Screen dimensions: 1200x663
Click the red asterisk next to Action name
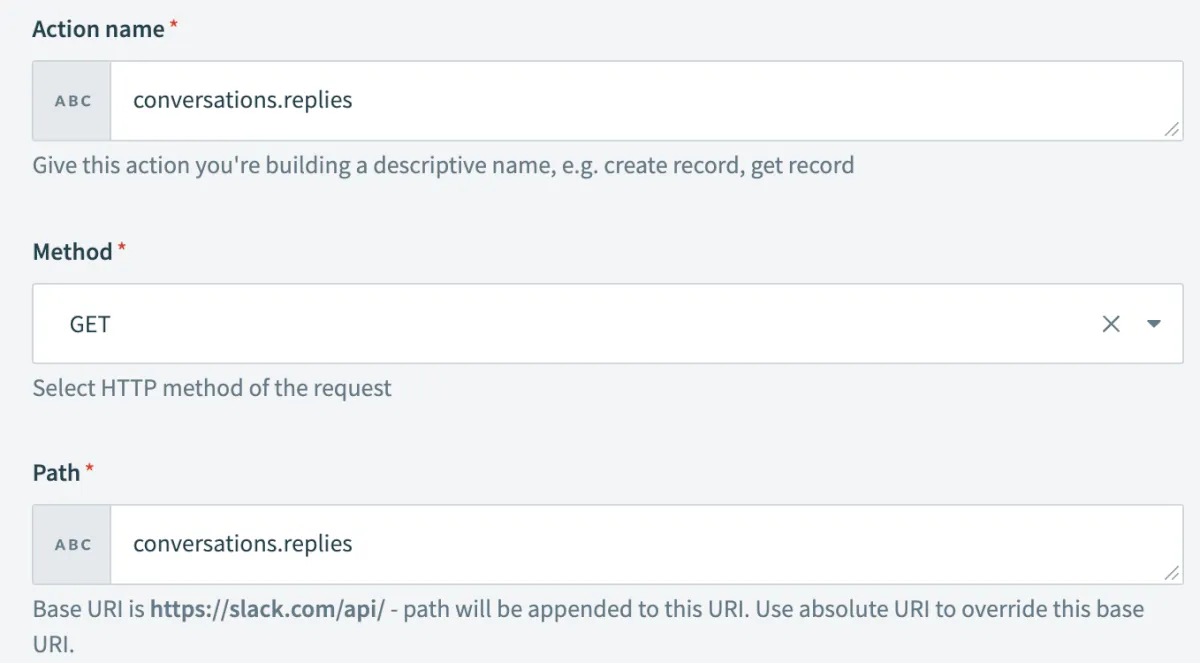pyautogui.click(x=174, y=26)
